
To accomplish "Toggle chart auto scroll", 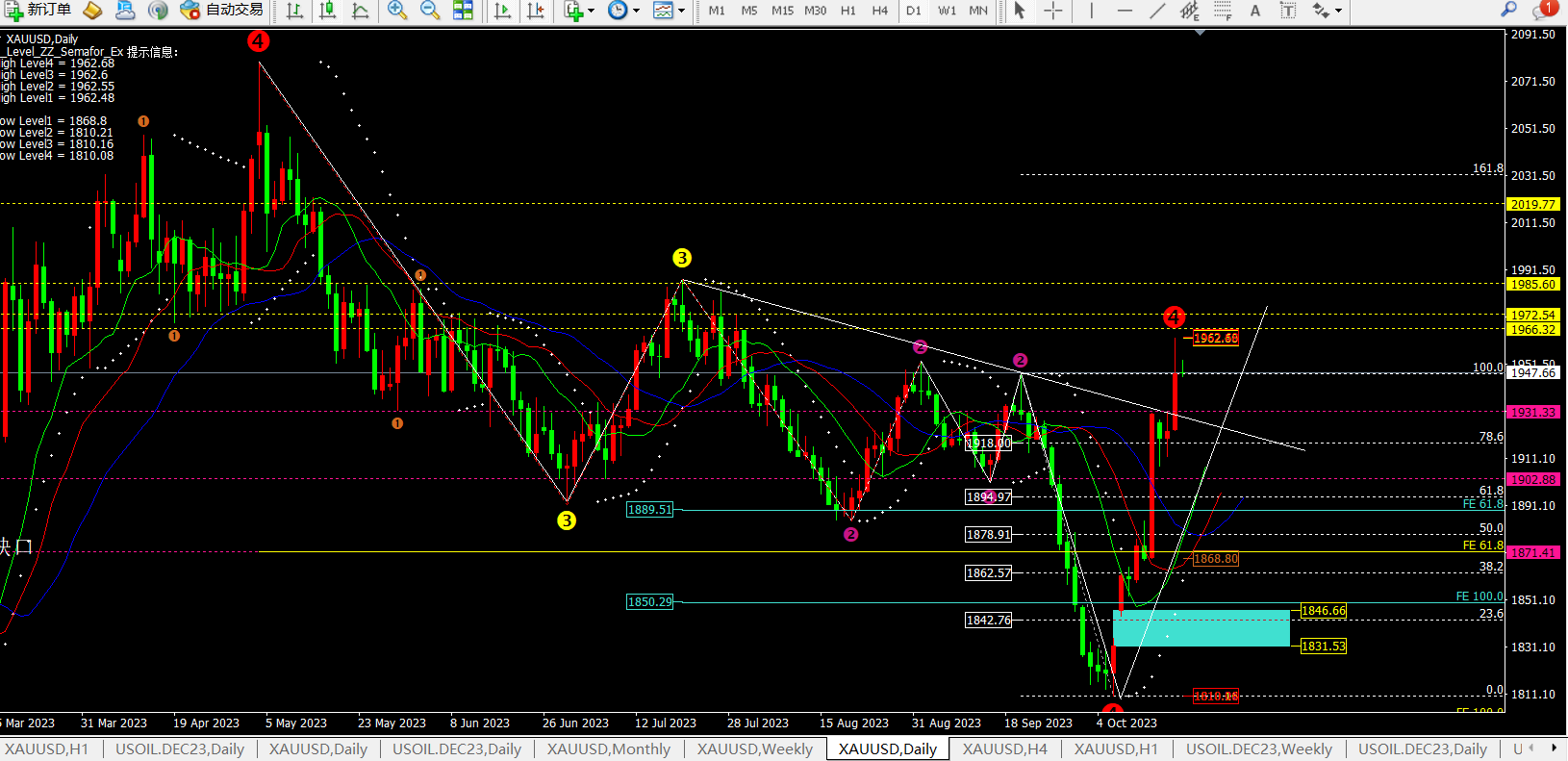I will 502,11.
